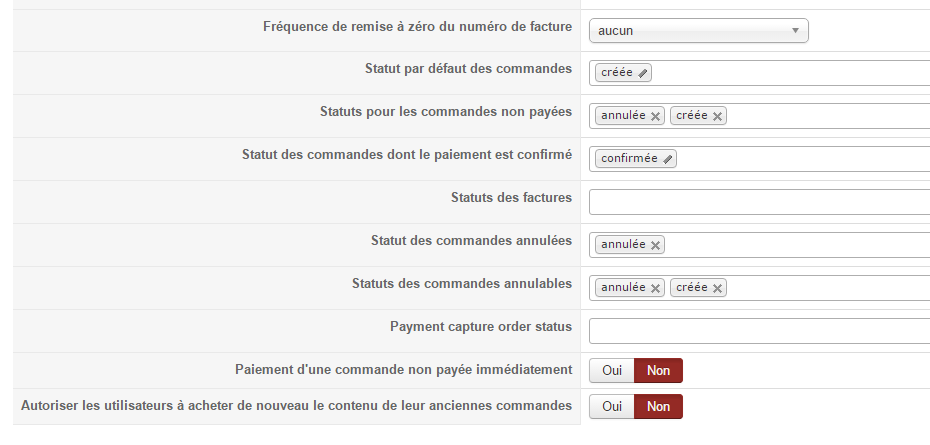
Task: Select Non for repurchasing old order content
Action: point(658,407)
